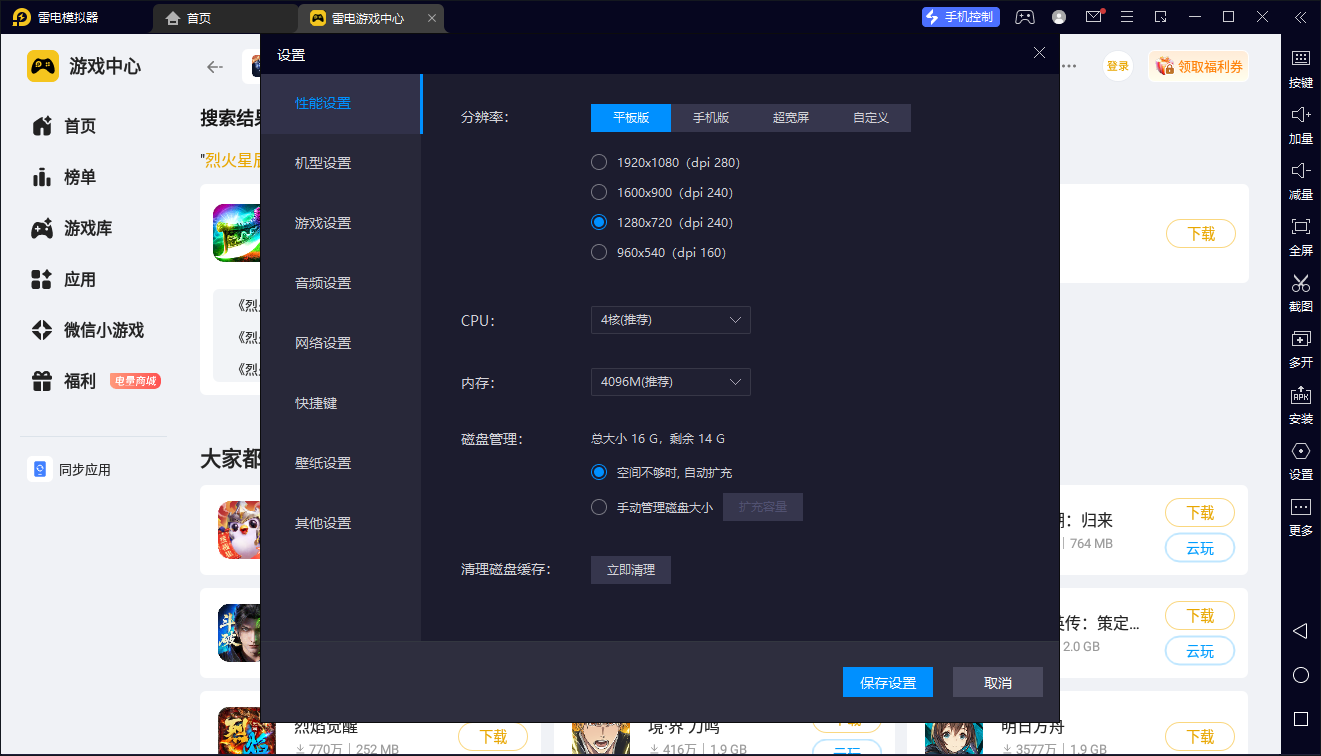Click 保存设置 to save settings
Image resolution: width=1321 pixels, height=756 pixels.
[x=888, y=682]
